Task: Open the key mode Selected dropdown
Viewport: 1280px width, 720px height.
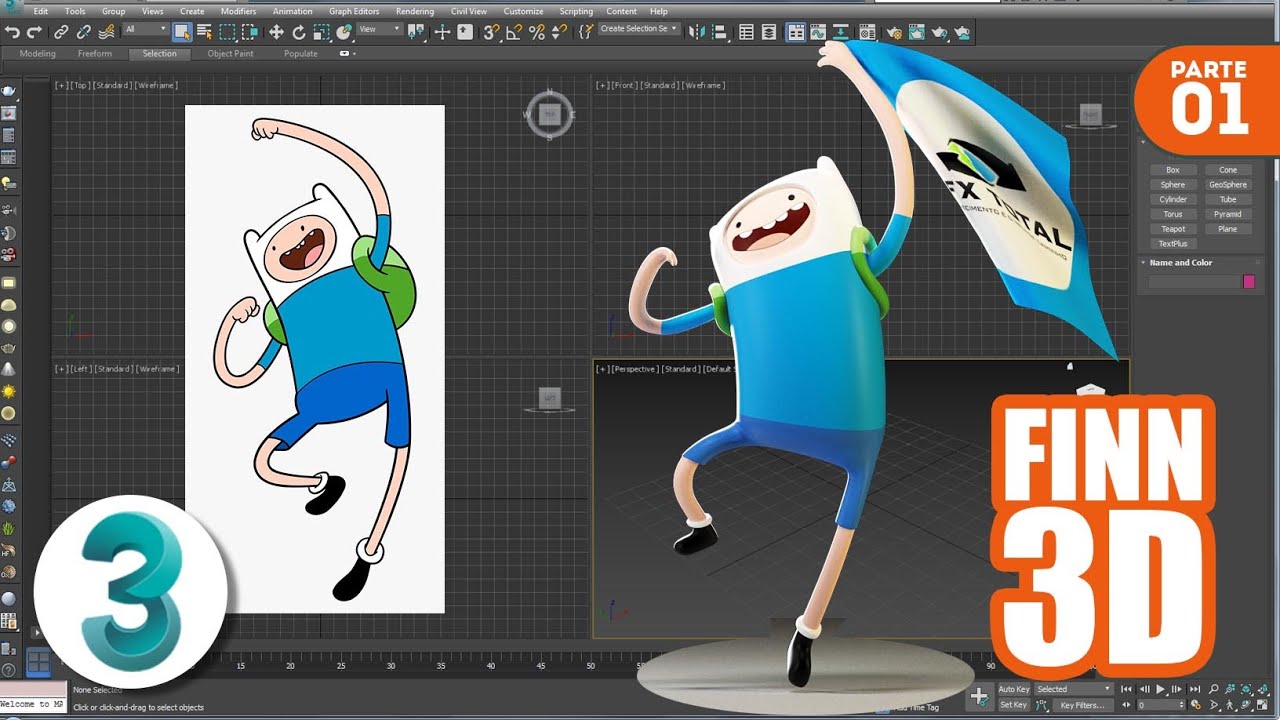Action: (1074, 689)
